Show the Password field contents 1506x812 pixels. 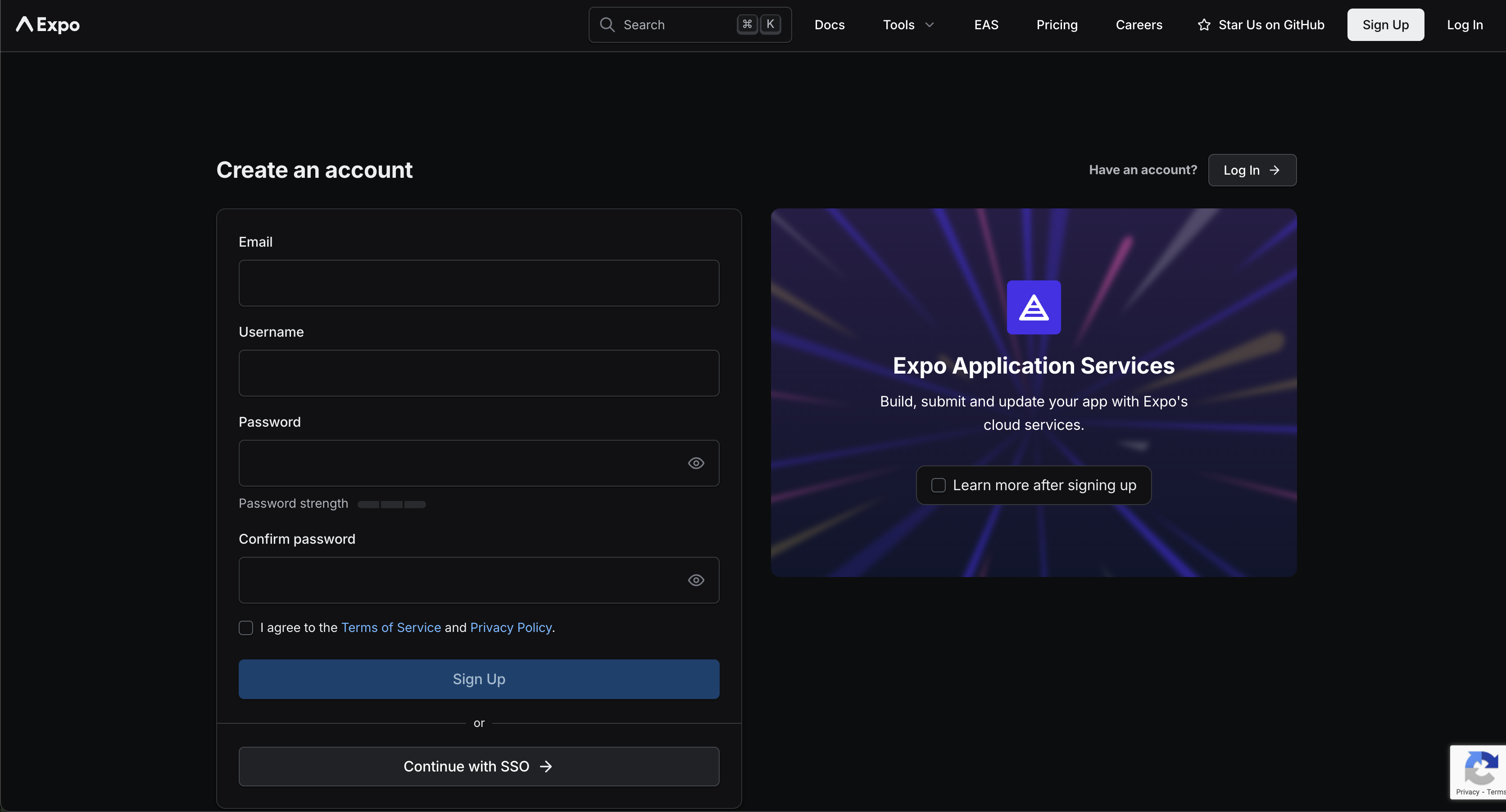[x=696, y=463]
